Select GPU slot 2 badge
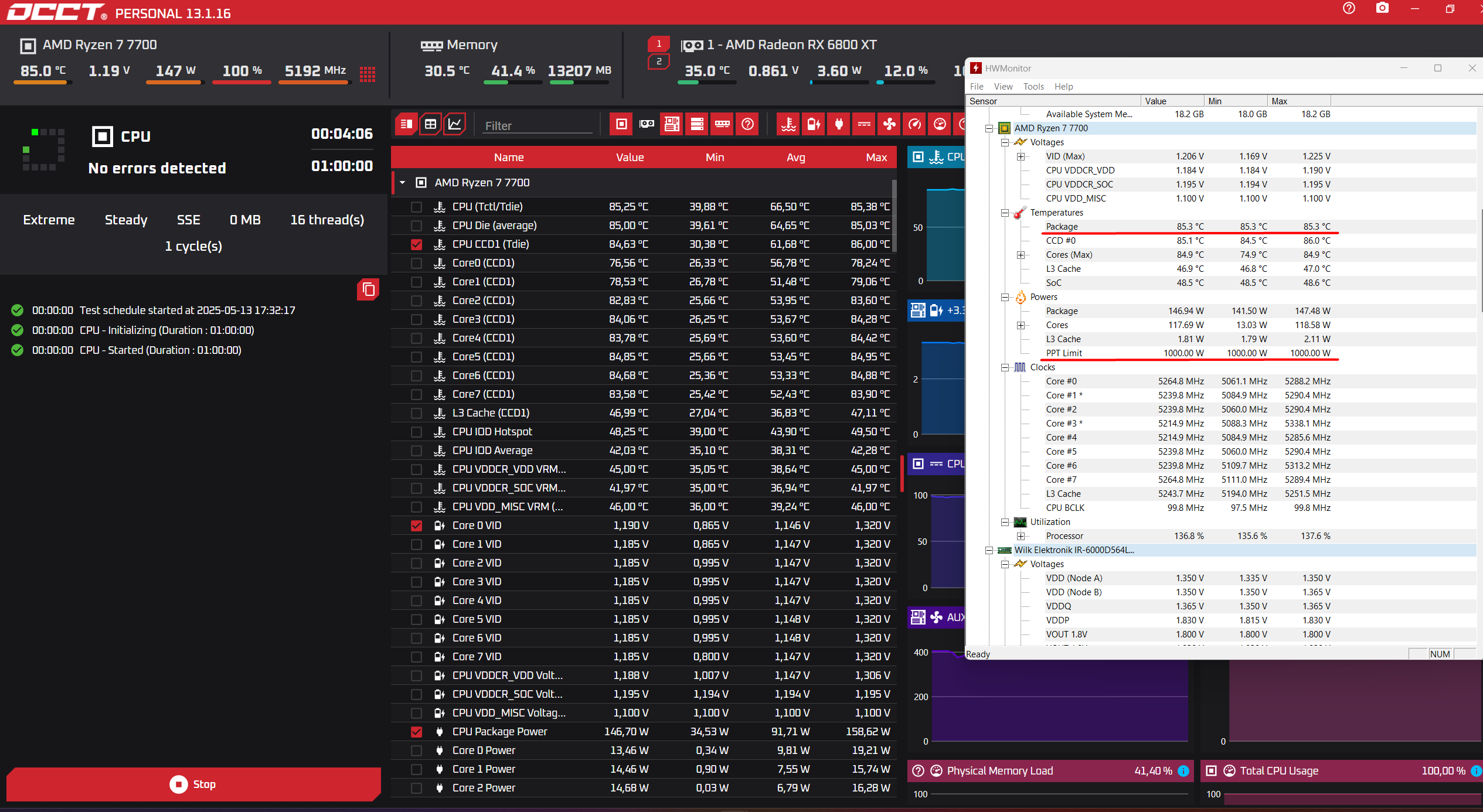 coord(659,62)
